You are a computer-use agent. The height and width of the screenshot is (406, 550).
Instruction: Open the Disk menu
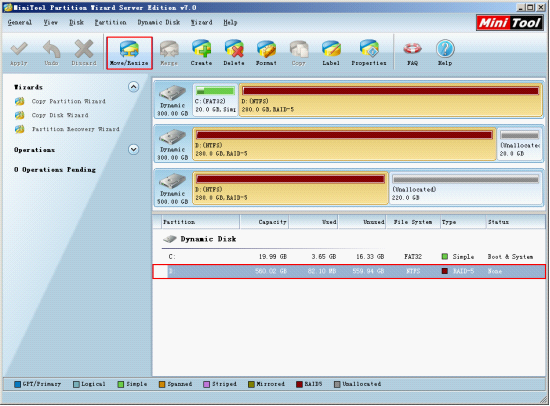coord(76,22)
